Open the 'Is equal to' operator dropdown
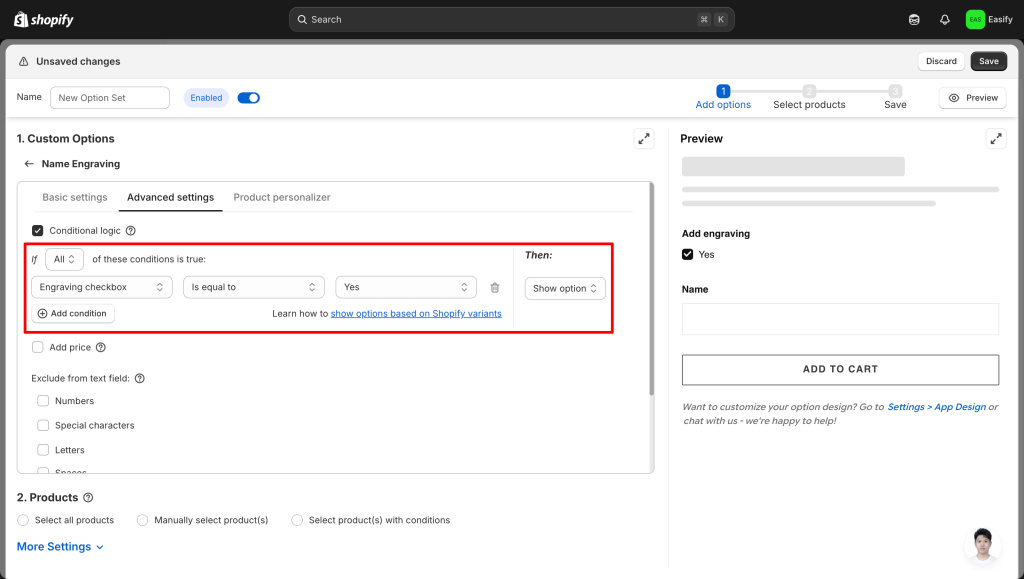The height and width of the screenshot is (579, 1024). 254,288
